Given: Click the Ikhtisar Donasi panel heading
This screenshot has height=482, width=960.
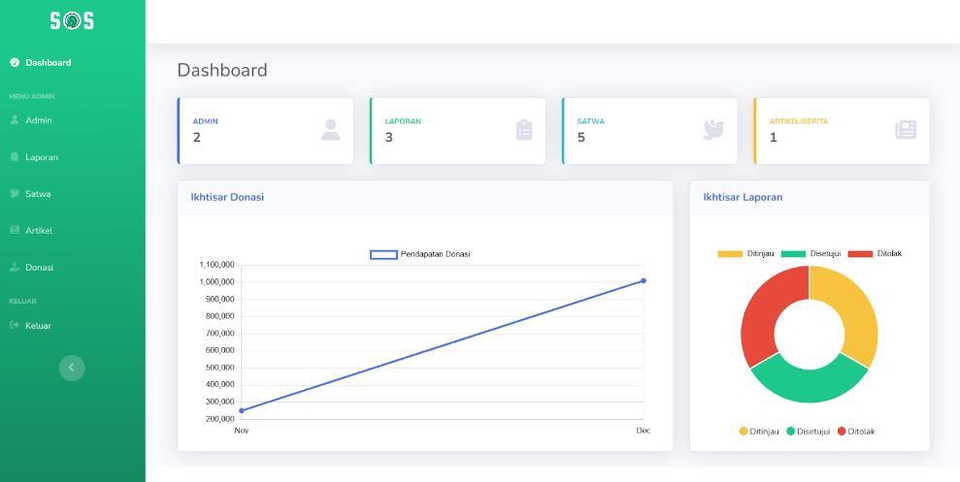Looking at the screenshot, I should tap(227, 198).
